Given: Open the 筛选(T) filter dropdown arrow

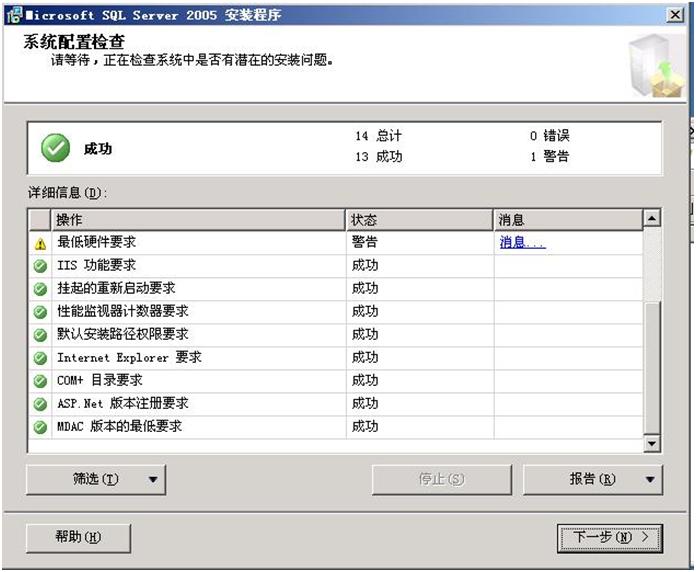Looking at the screenshot, I should (x=153, y=480).
